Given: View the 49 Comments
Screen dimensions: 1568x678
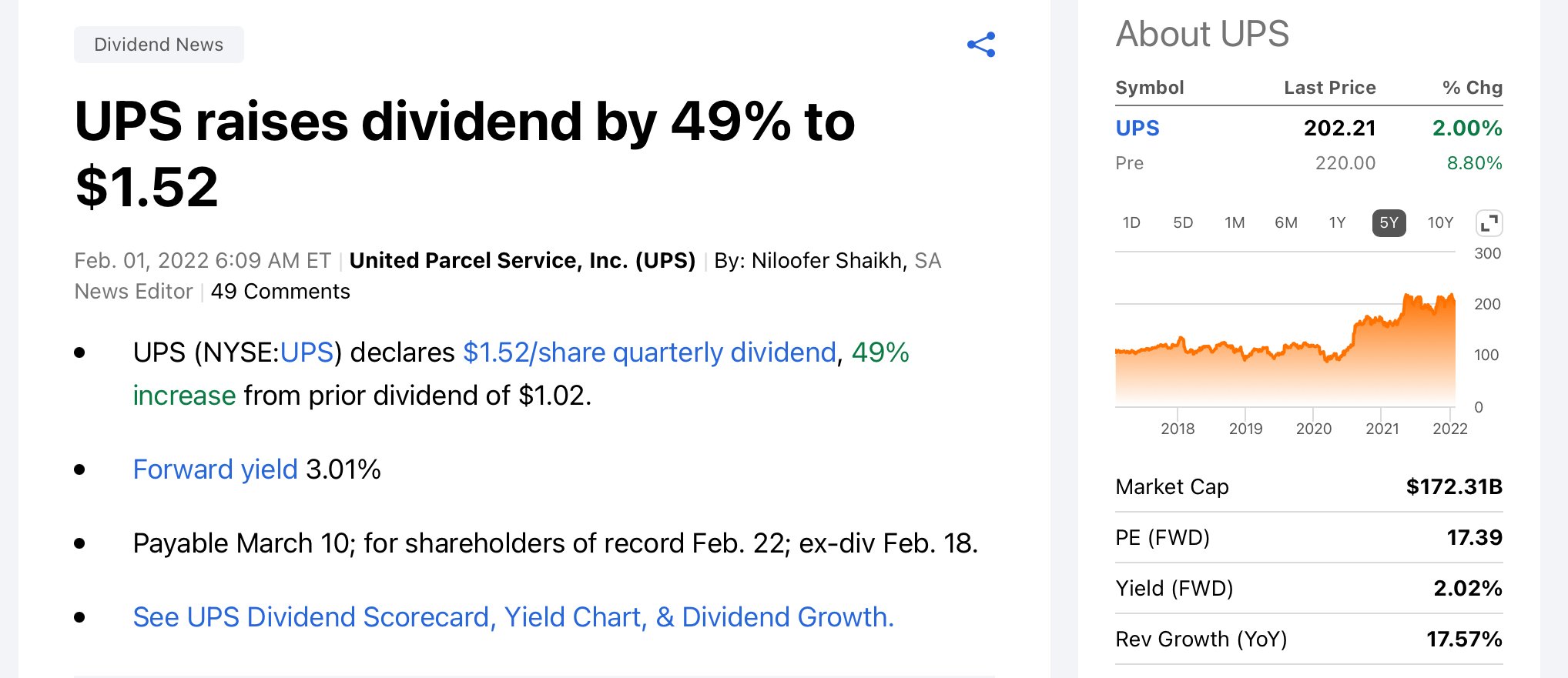Looking at the screenshot, I should pos(280,292).
